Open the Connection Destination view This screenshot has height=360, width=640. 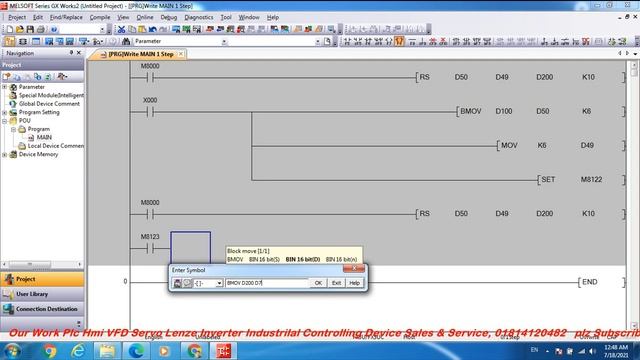click(42, 309)
